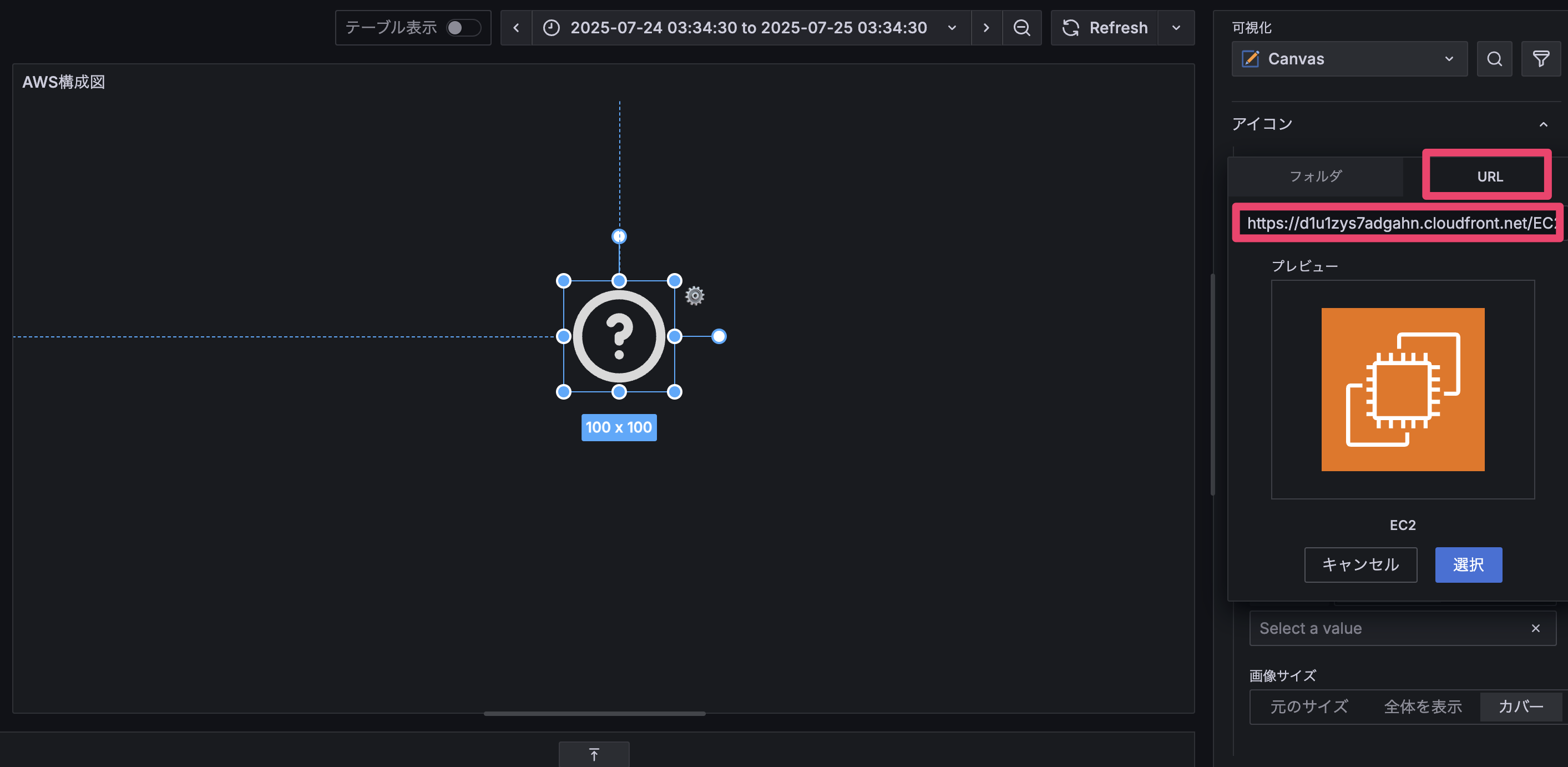Click the search icon beside Canvas
This screenshot has width=1568, height=767.
[x=1494, y=59]
